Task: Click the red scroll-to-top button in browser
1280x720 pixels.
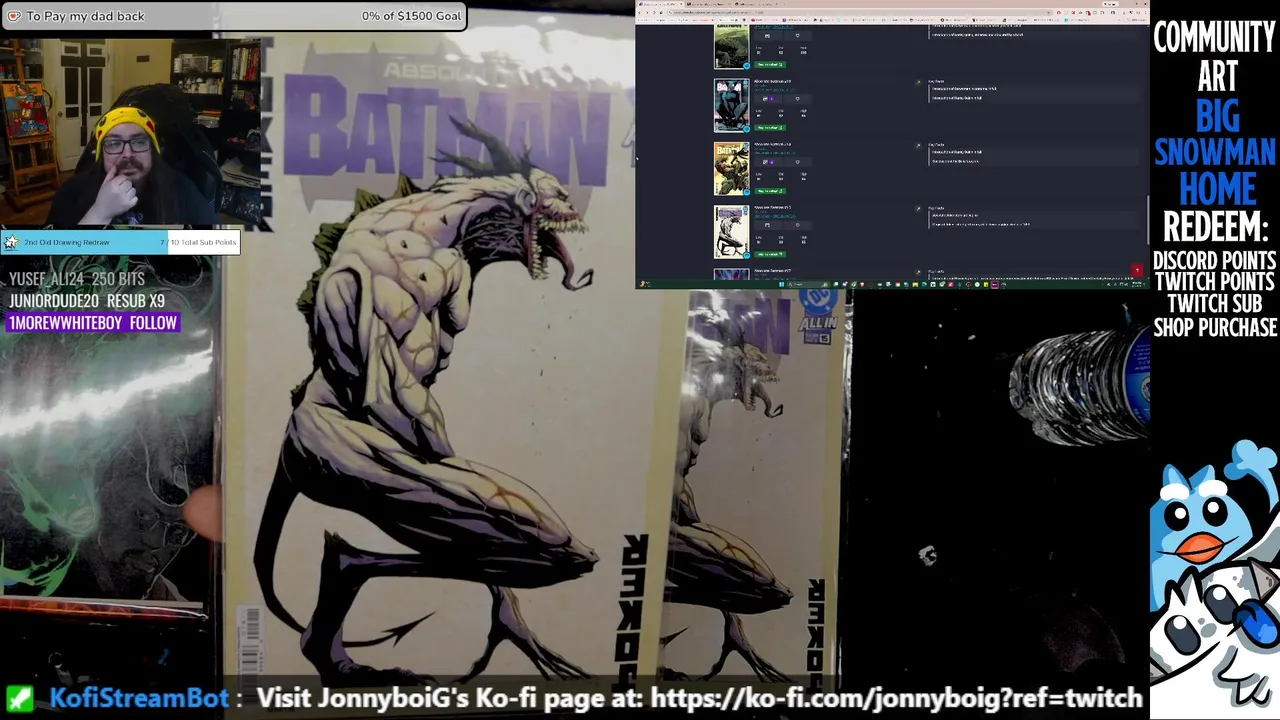Action: [1137, 270]
